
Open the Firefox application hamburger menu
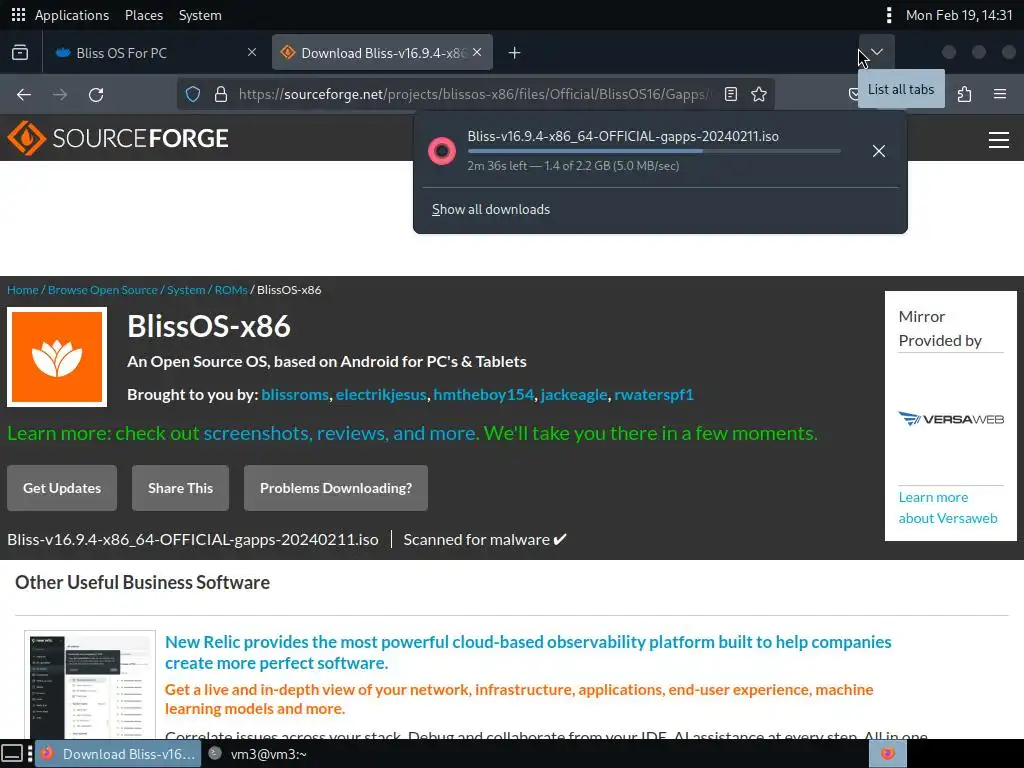pyautogui.click(x=1000, y=95)
